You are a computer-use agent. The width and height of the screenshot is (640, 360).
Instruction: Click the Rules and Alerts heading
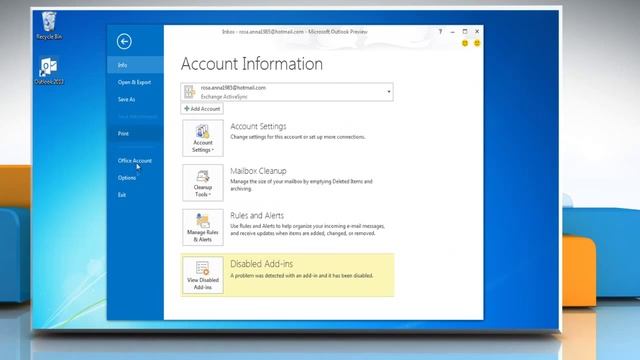pos(257,215)
